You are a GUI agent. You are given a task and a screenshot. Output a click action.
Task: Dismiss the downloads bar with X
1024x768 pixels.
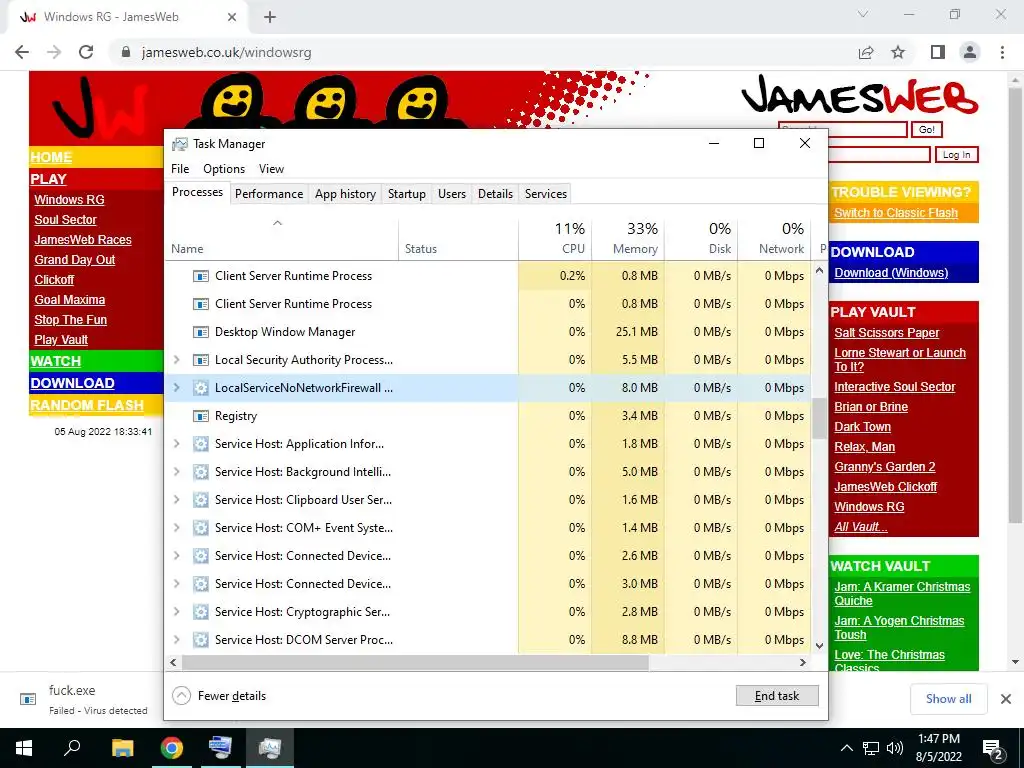[1006, 699]
